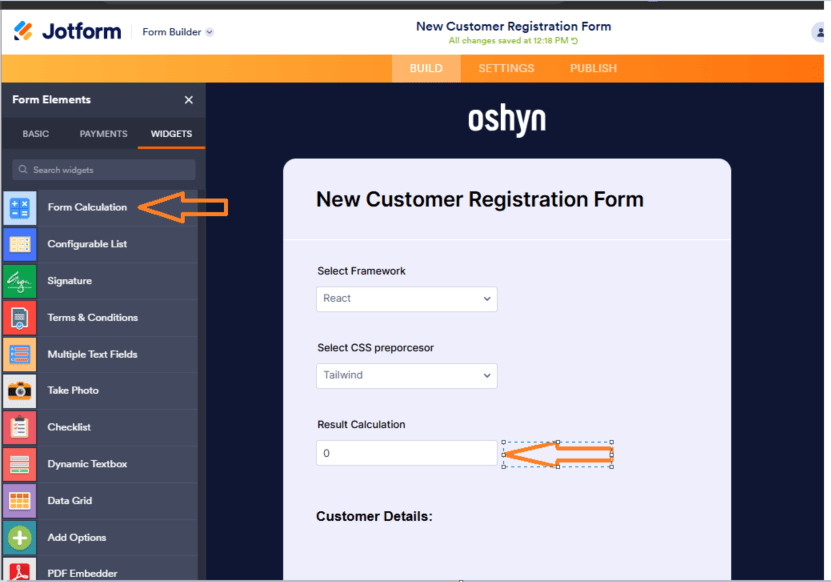
Task: Click the PDF Embedder label
Action: (x=82, y=574)
